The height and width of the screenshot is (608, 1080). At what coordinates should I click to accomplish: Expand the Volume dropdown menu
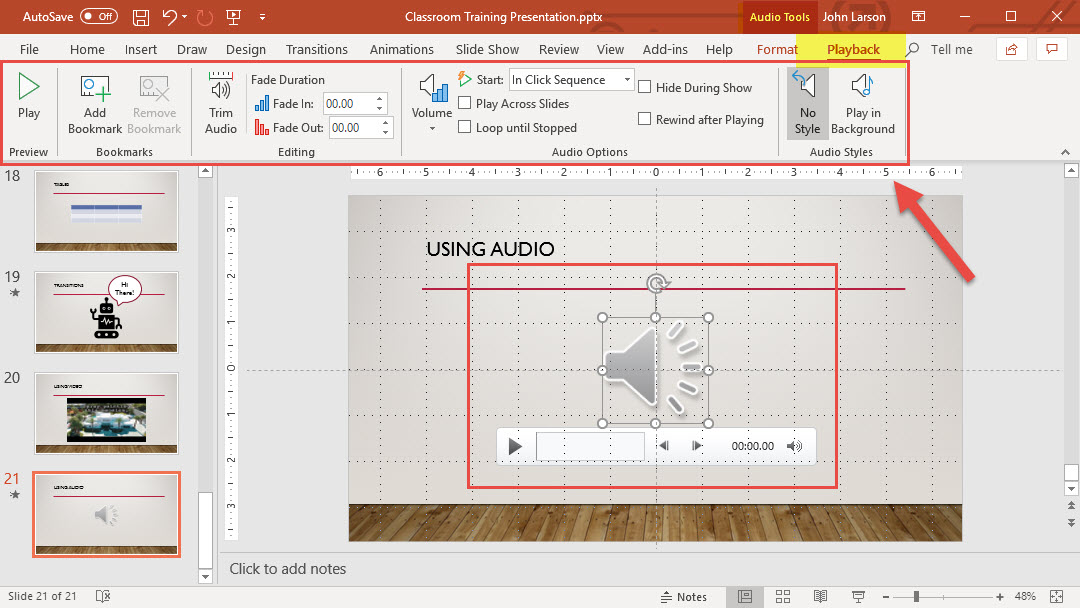[432, 128]
